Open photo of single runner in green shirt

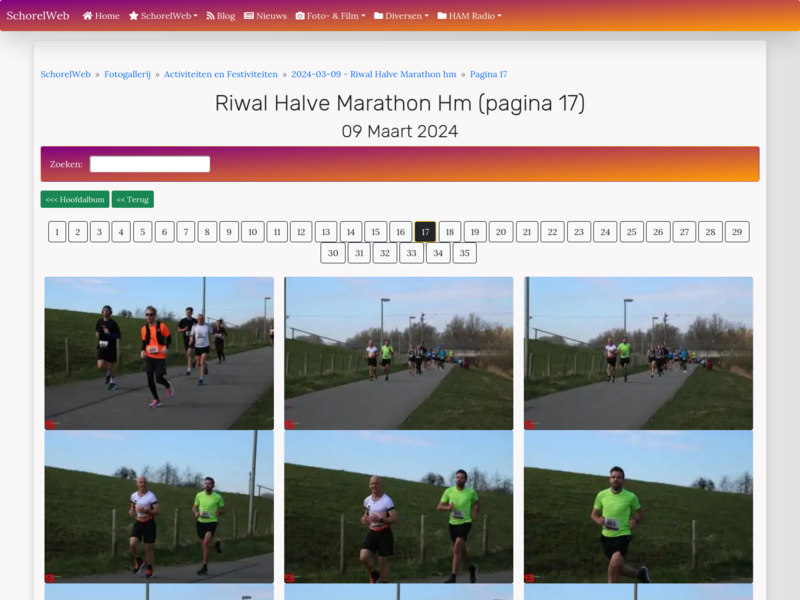tap(638, 507)
